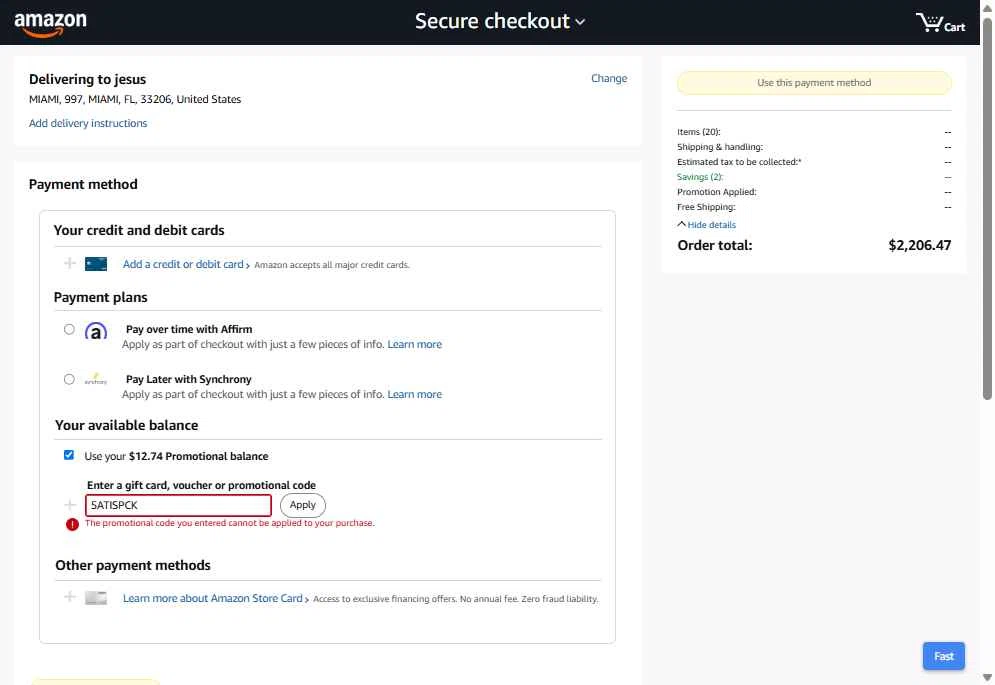The height and width of the screenshot is (685, 995).
Task: Click the MIAMI delivery address text
Action: [x=135, y=99]
